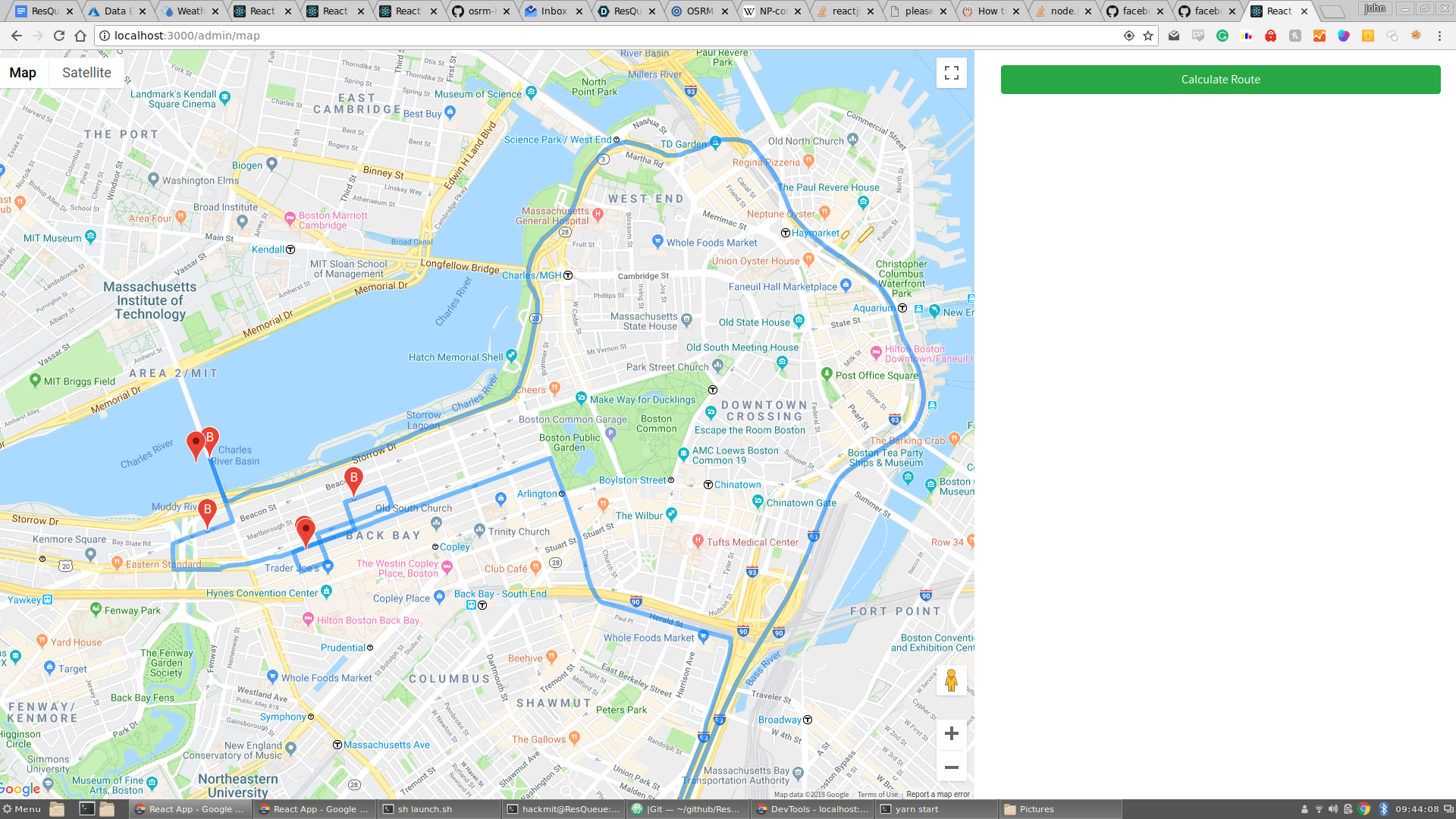1456x819 pixels.
Task: Open the Terms of Use link
Action: [x=877, y=795]
